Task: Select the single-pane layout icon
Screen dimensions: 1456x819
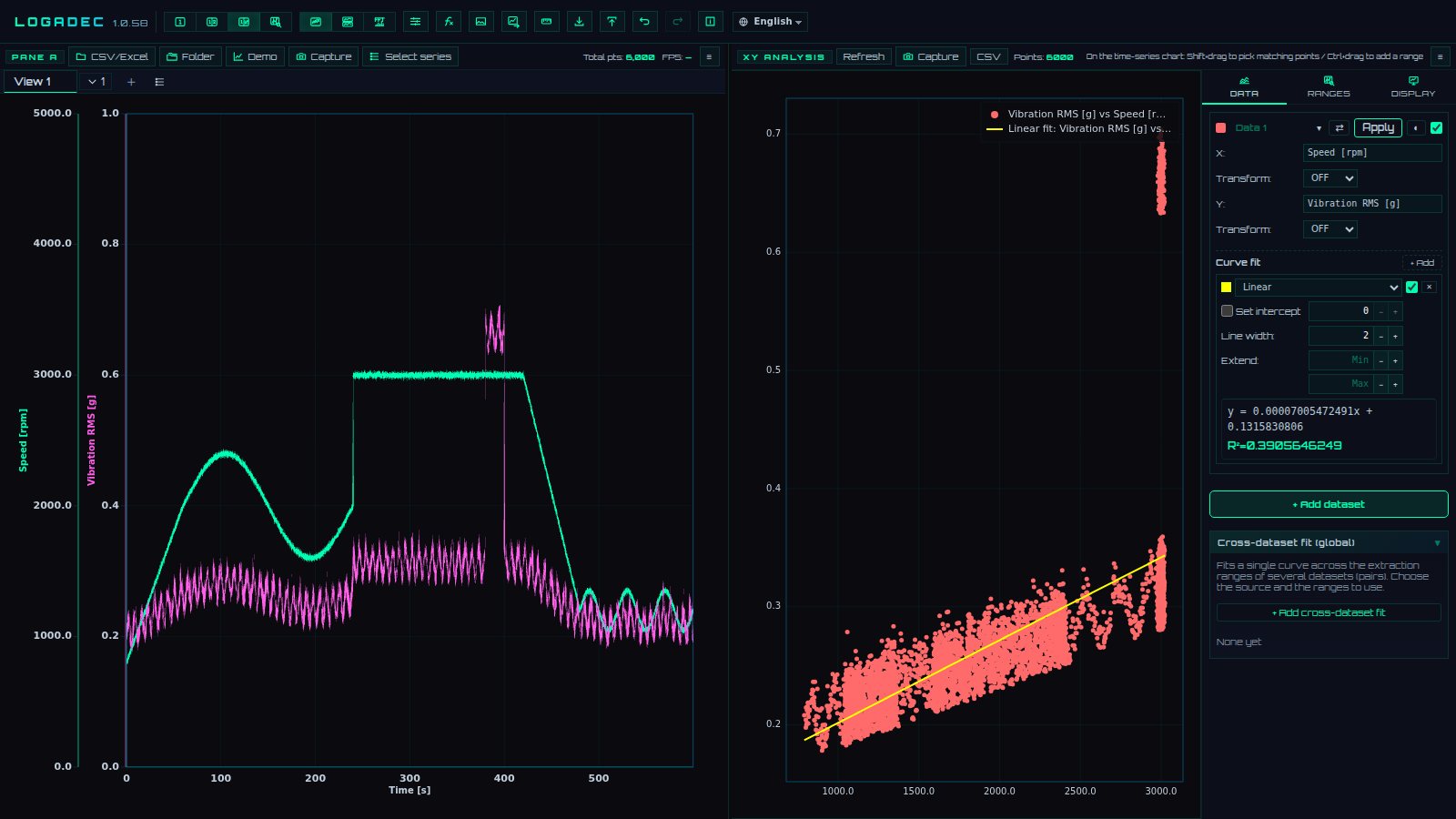Action: (180, 22)
